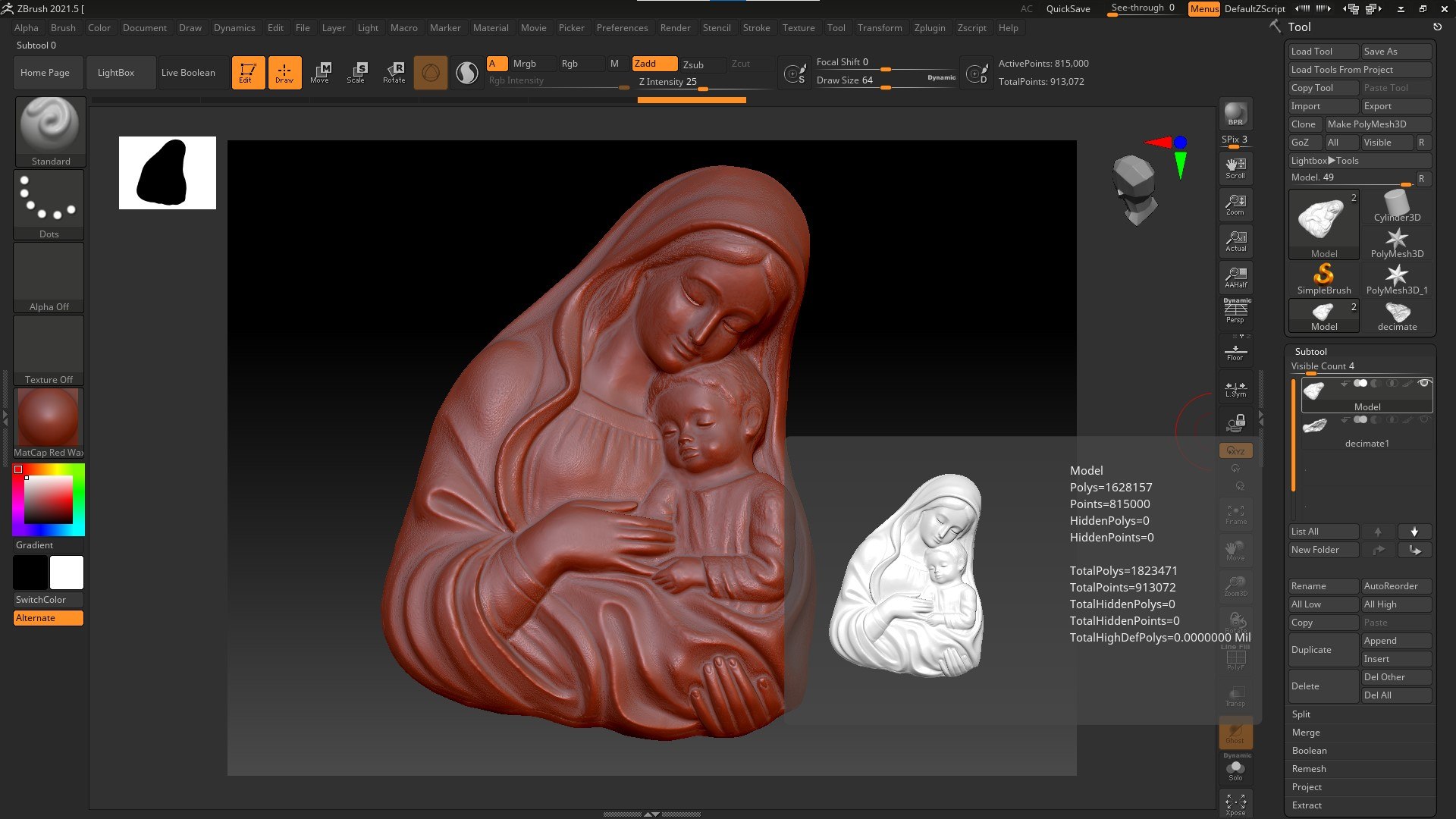Open the Alpha Off selector
The width and height of the screenshot is (1456, 819).
coord(49,278)
